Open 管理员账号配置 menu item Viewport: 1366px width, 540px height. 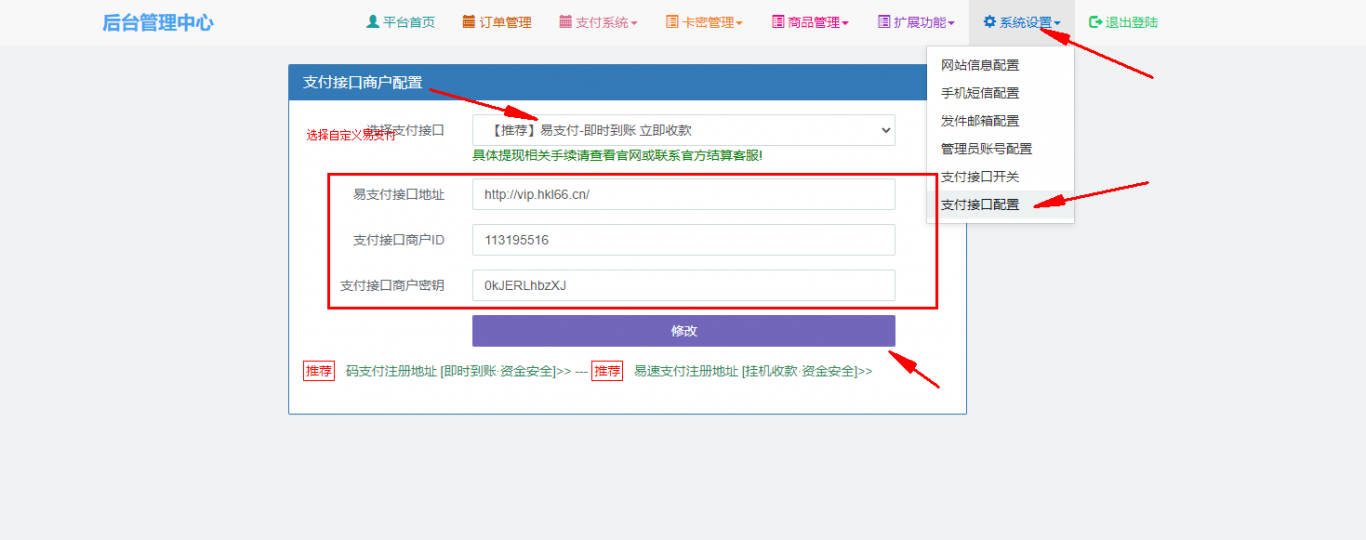click(986, 149)
